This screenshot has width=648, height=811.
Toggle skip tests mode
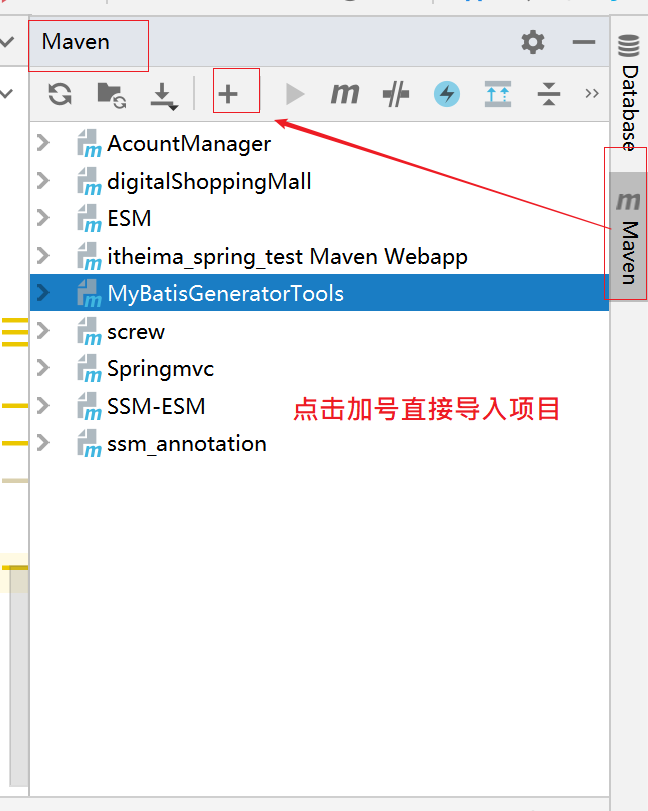pos(396,95)
